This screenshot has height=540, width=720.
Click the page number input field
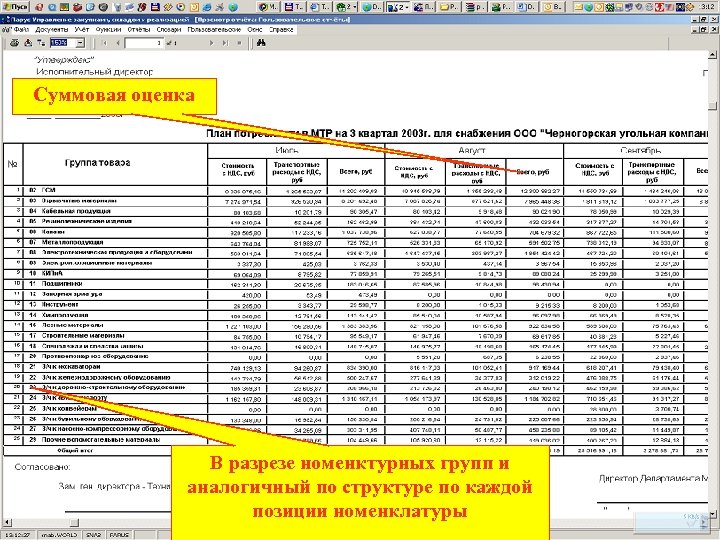(144, 43)
